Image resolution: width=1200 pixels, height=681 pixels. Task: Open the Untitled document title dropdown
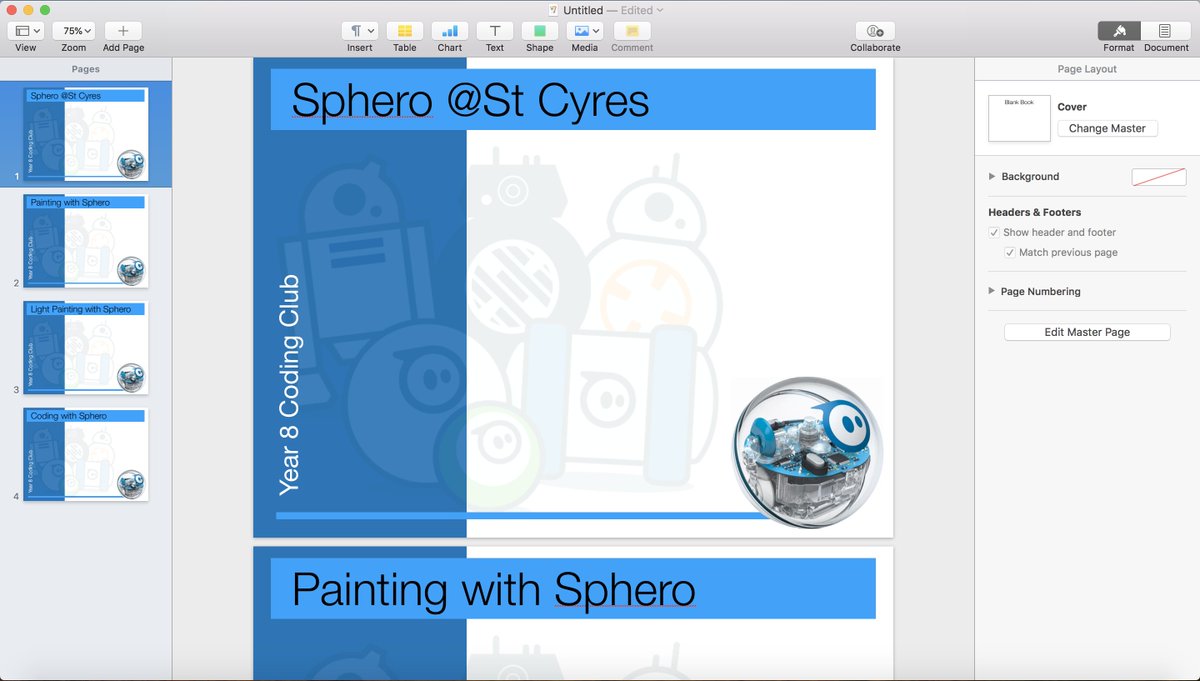tap(659, 10)
